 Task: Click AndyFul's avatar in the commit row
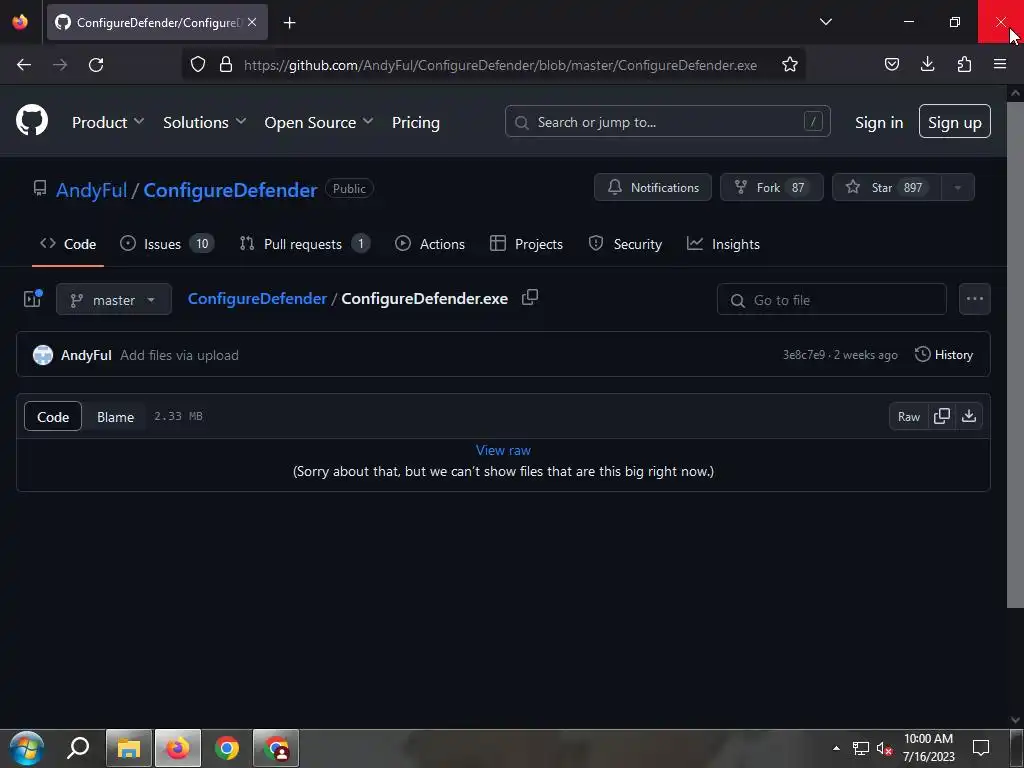coord(43,355)
